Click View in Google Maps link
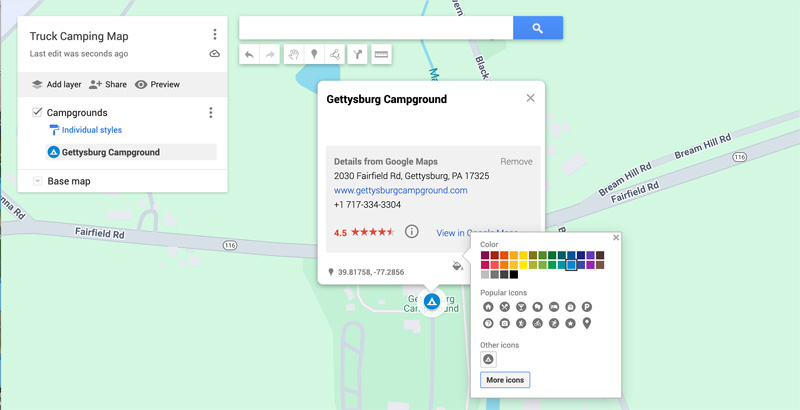Image resolution: width=800 pixels, height=410 pixels. (477, 233)
